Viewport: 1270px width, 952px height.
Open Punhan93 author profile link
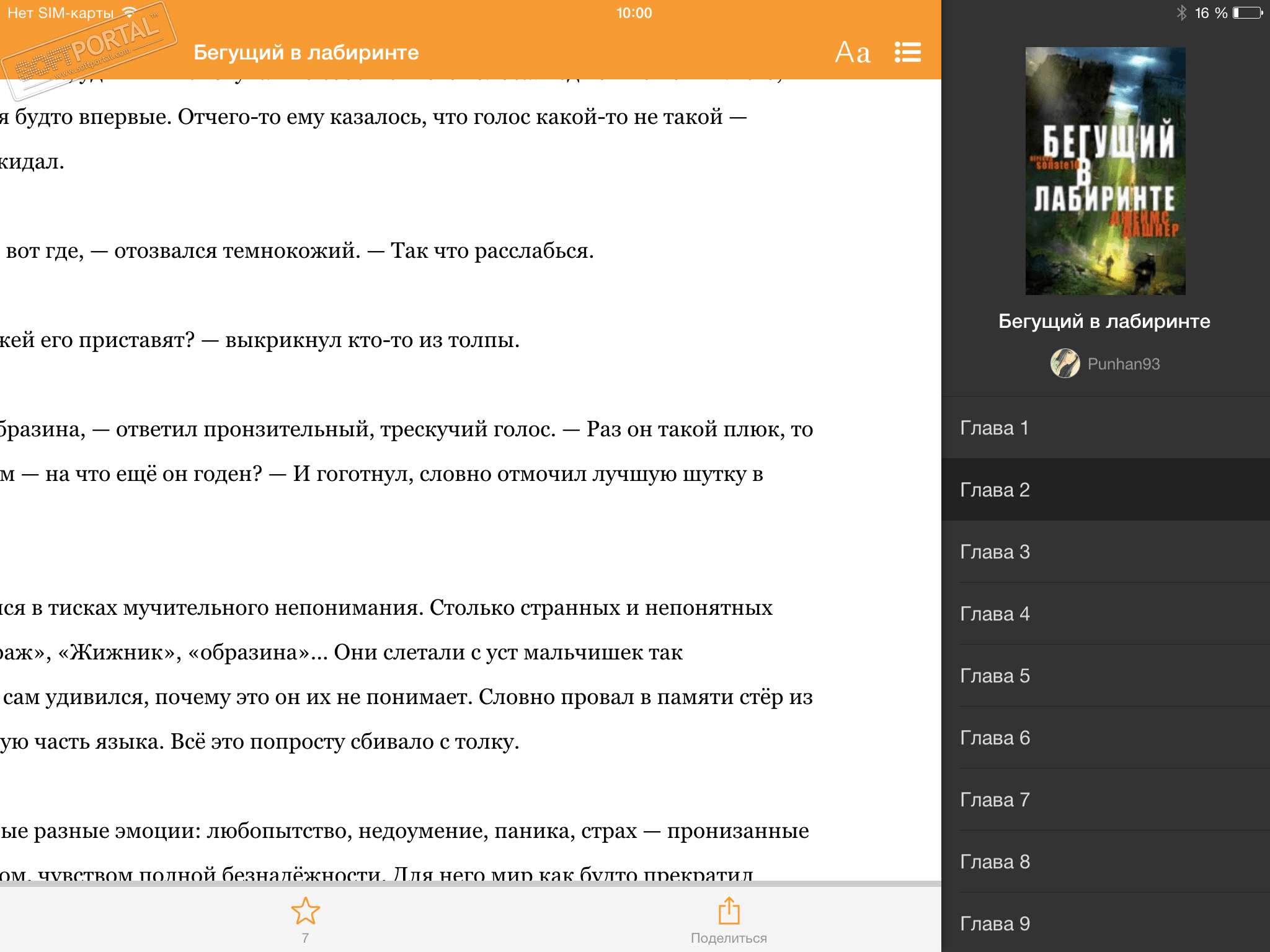coord(1123,364)
